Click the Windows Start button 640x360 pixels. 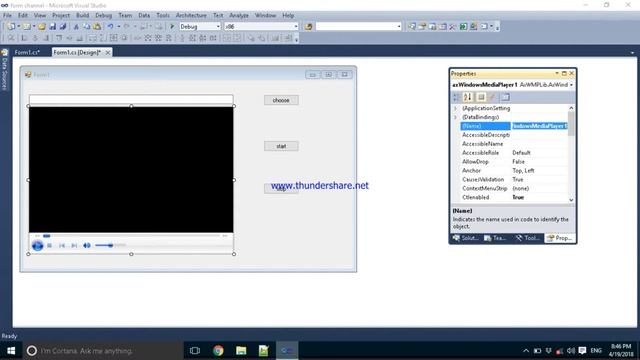tap(11, 351)
